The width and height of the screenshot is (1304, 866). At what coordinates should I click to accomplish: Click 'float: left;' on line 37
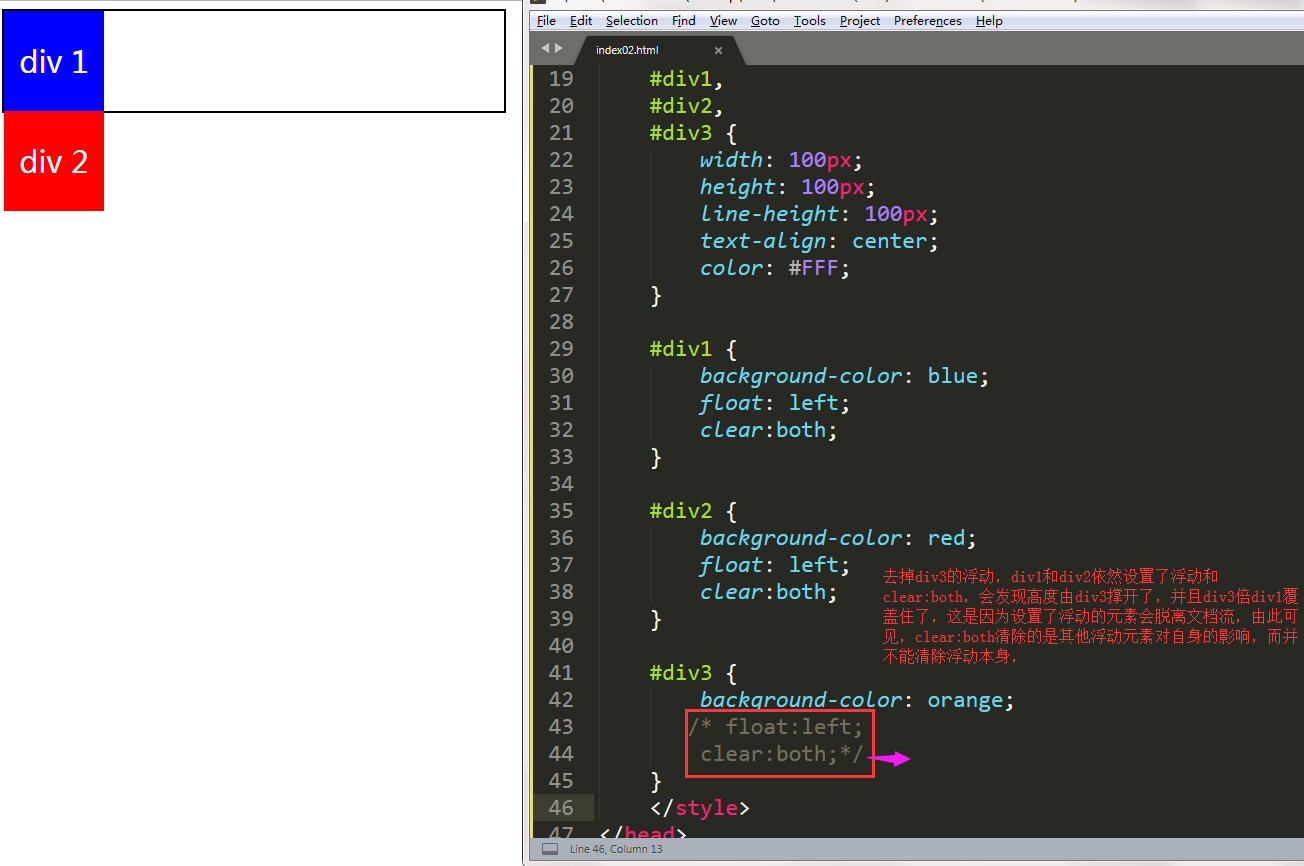775,565
